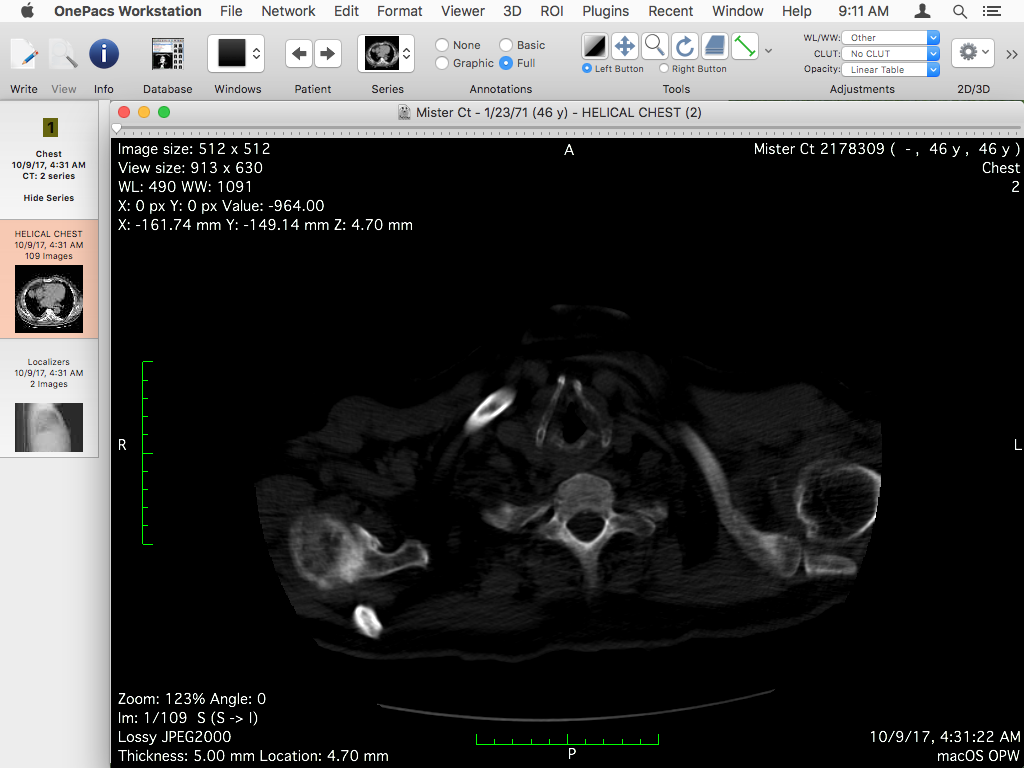Go to previous patient arrow

click(x=299, y=54)
